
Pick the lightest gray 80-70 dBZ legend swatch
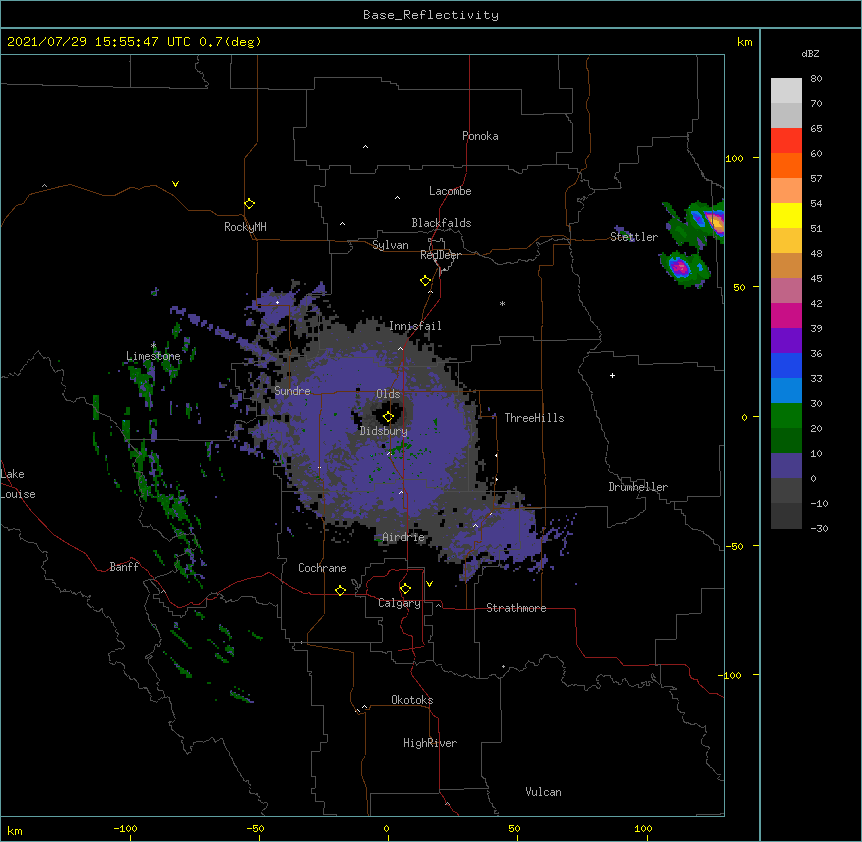click(786, 90)
